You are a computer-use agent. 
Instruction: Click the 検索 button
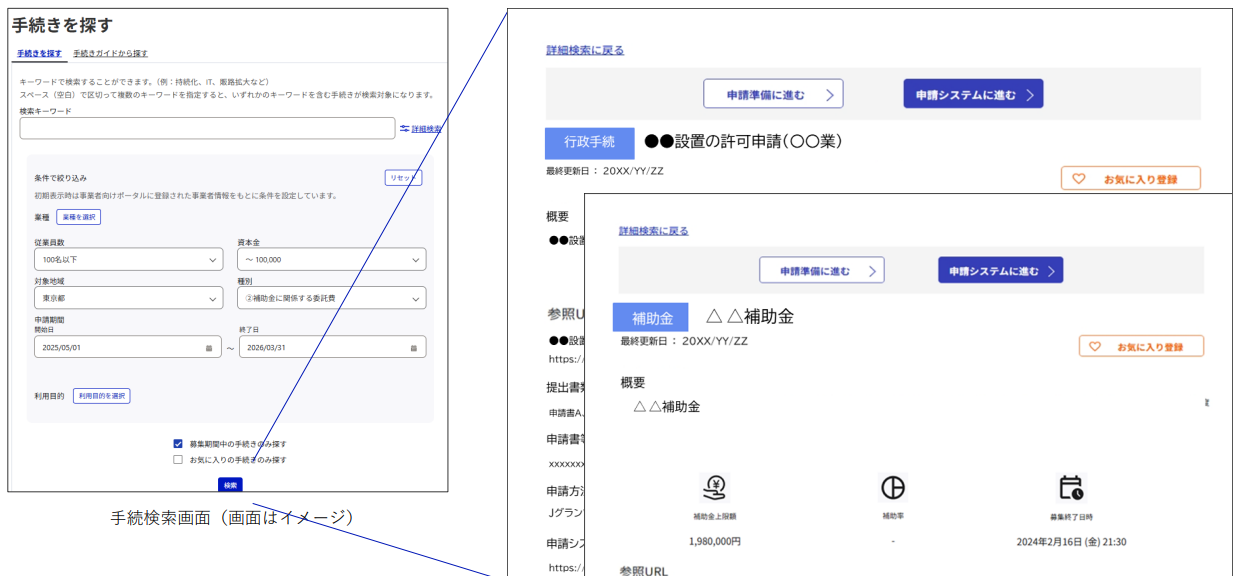point(231,484)
